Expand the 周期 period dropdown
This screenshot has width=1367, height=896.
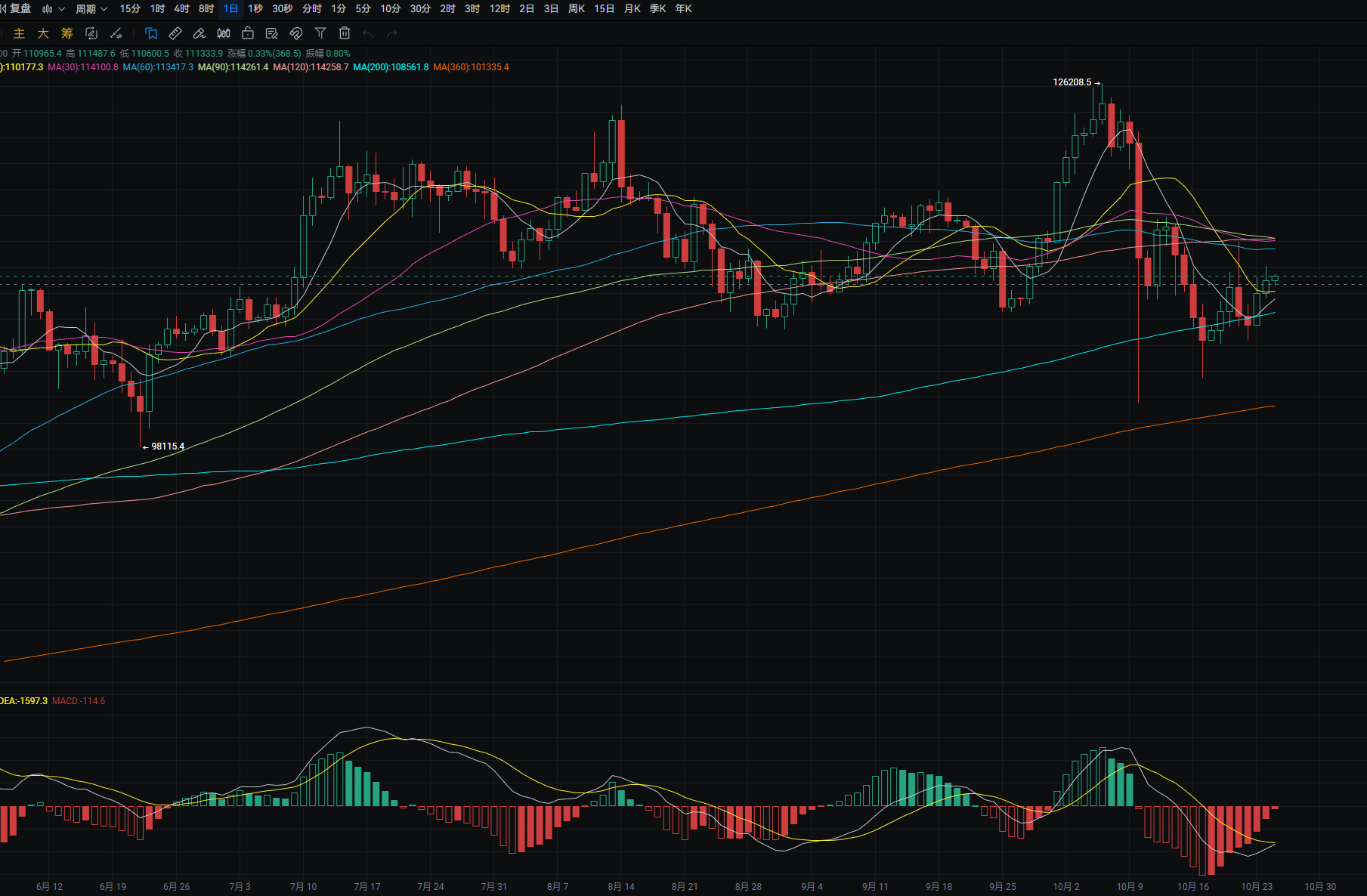pyautogui.click(x=91, y=9)
